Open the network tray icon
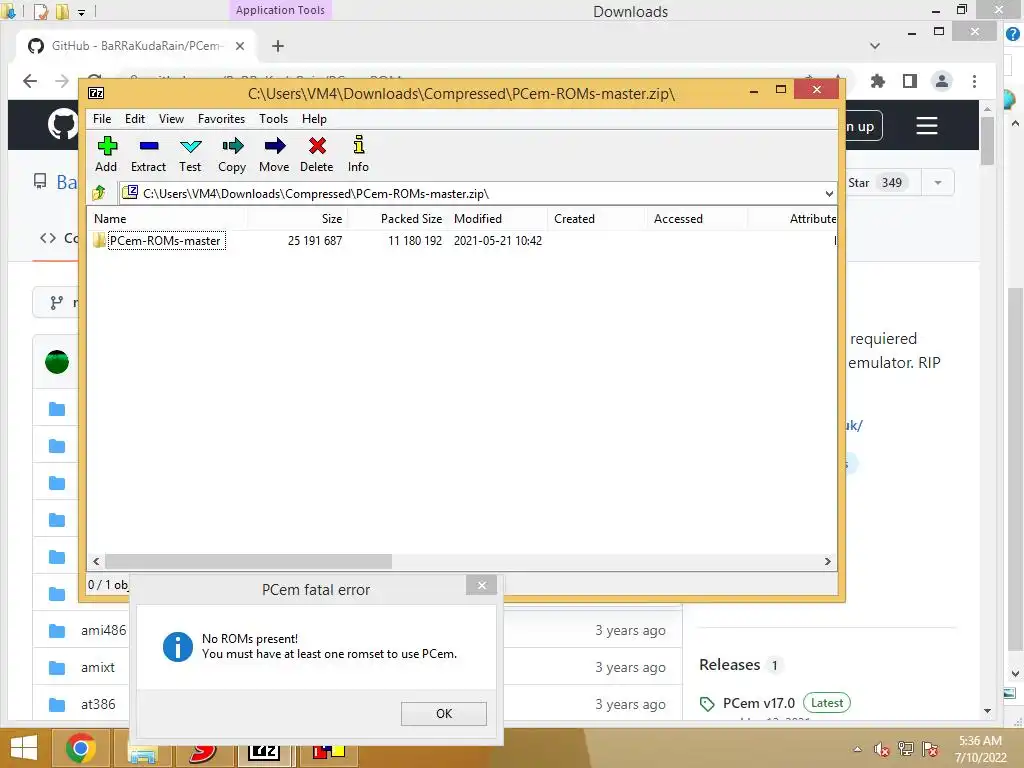This screenshot has width=1024, height=768. tap(906, 749)
